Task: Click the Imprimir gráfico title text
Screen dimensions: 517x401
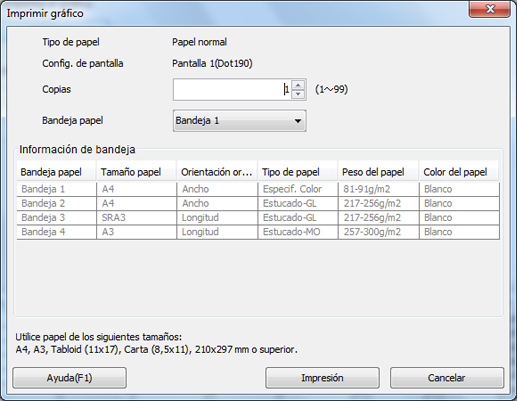Action: click(x=45, y=14)
